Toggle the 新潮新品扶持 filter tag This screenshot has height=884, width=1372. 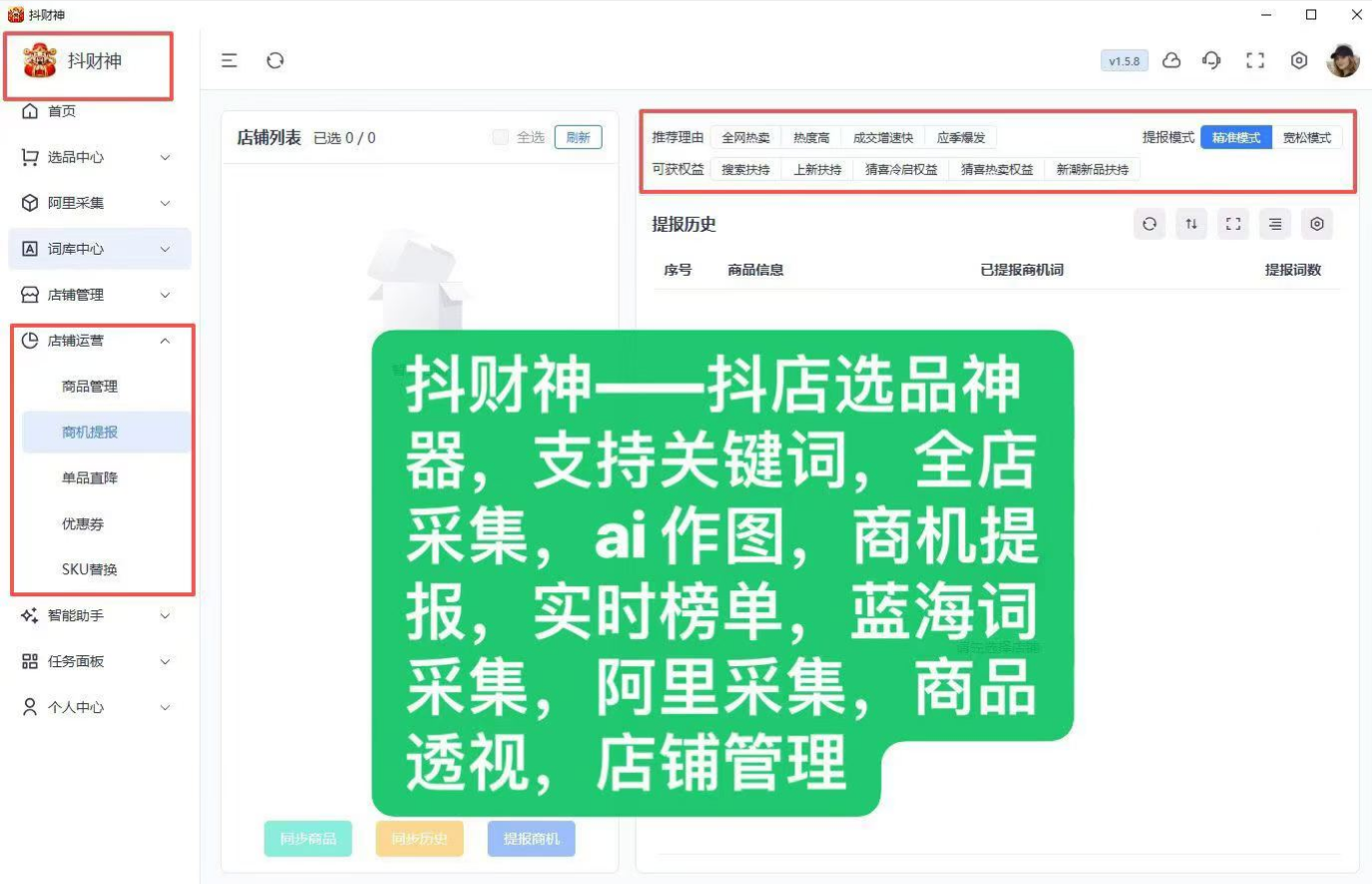pyautogui.click(x=1092, y=170)
